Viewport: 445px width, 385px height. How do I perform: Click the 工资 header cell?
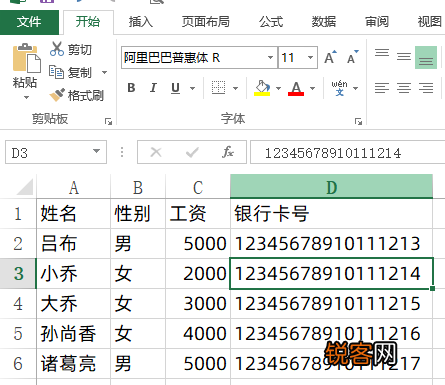pos(198,214)
